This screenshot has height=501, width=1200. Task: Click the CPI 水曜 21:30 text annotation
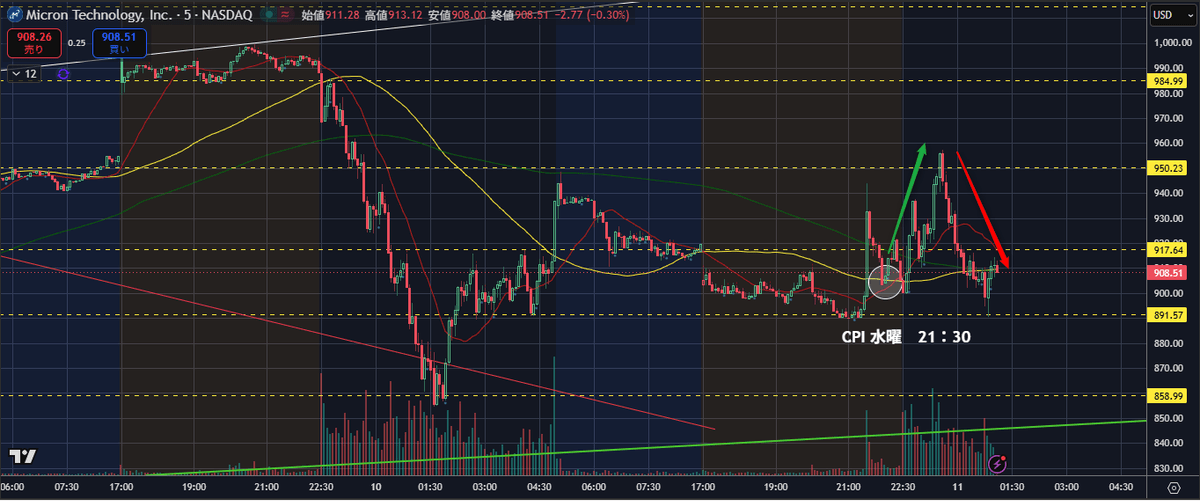907,337
